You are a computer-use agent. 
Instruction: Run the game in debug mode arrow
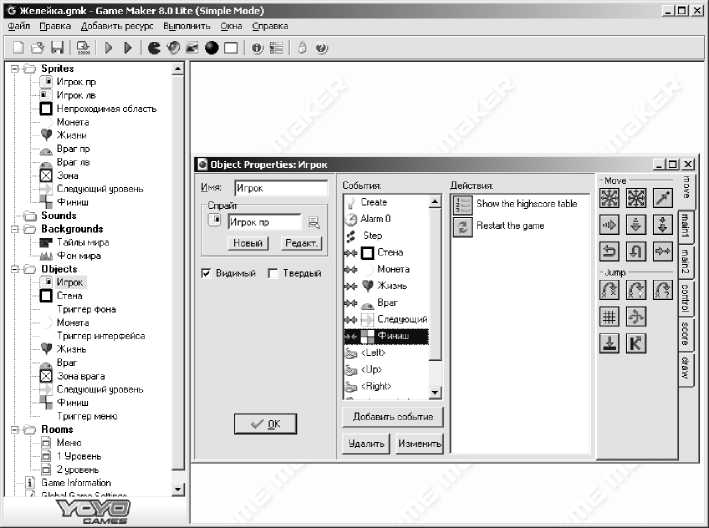click(x=128, y=47)
